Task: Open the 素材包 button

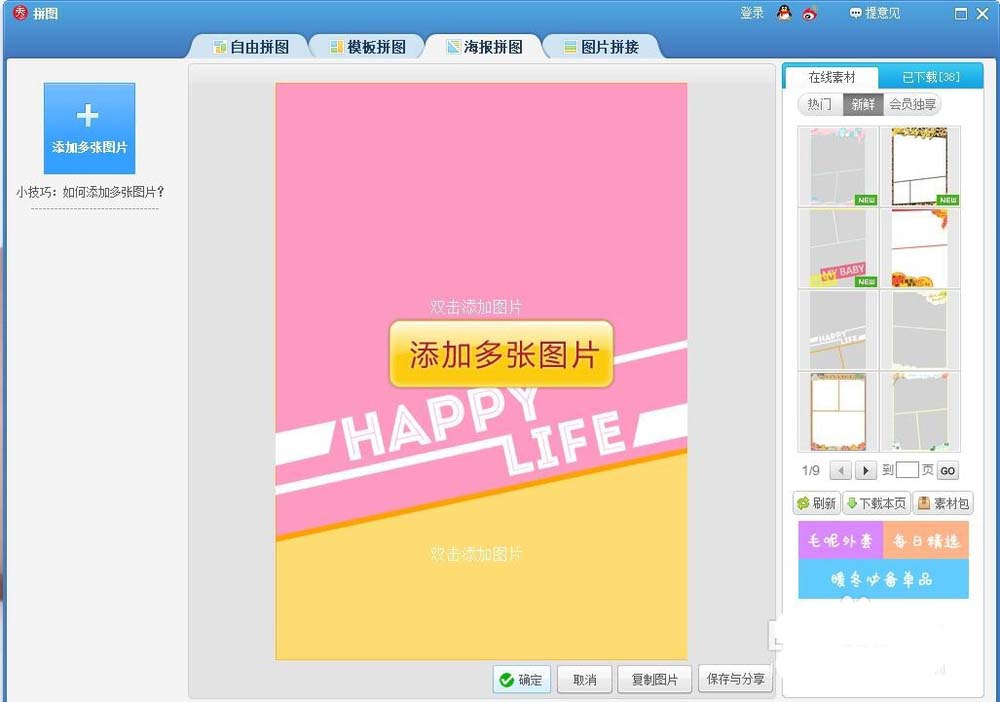Action: click(x=943, y=503)
